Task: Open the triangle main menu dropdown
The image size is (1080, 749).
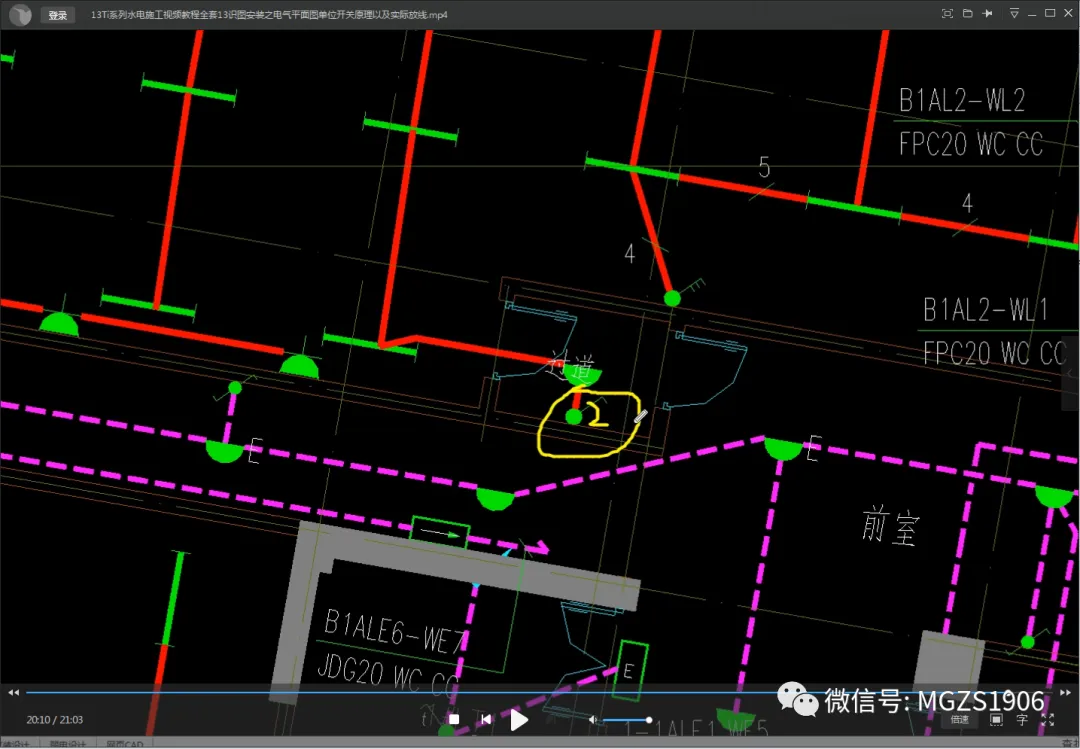Action: coord(1014,14)
